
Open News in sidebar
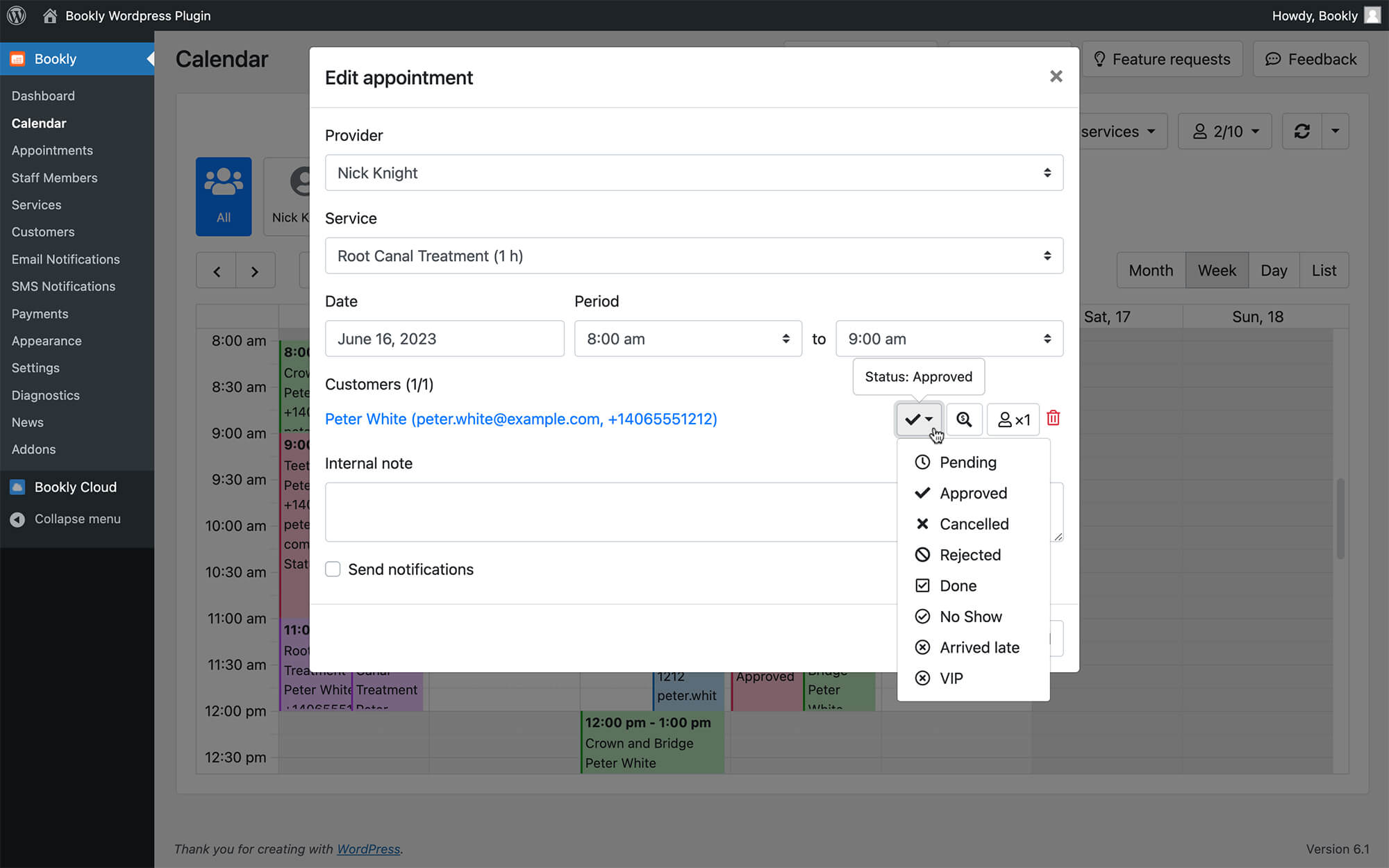27,422
